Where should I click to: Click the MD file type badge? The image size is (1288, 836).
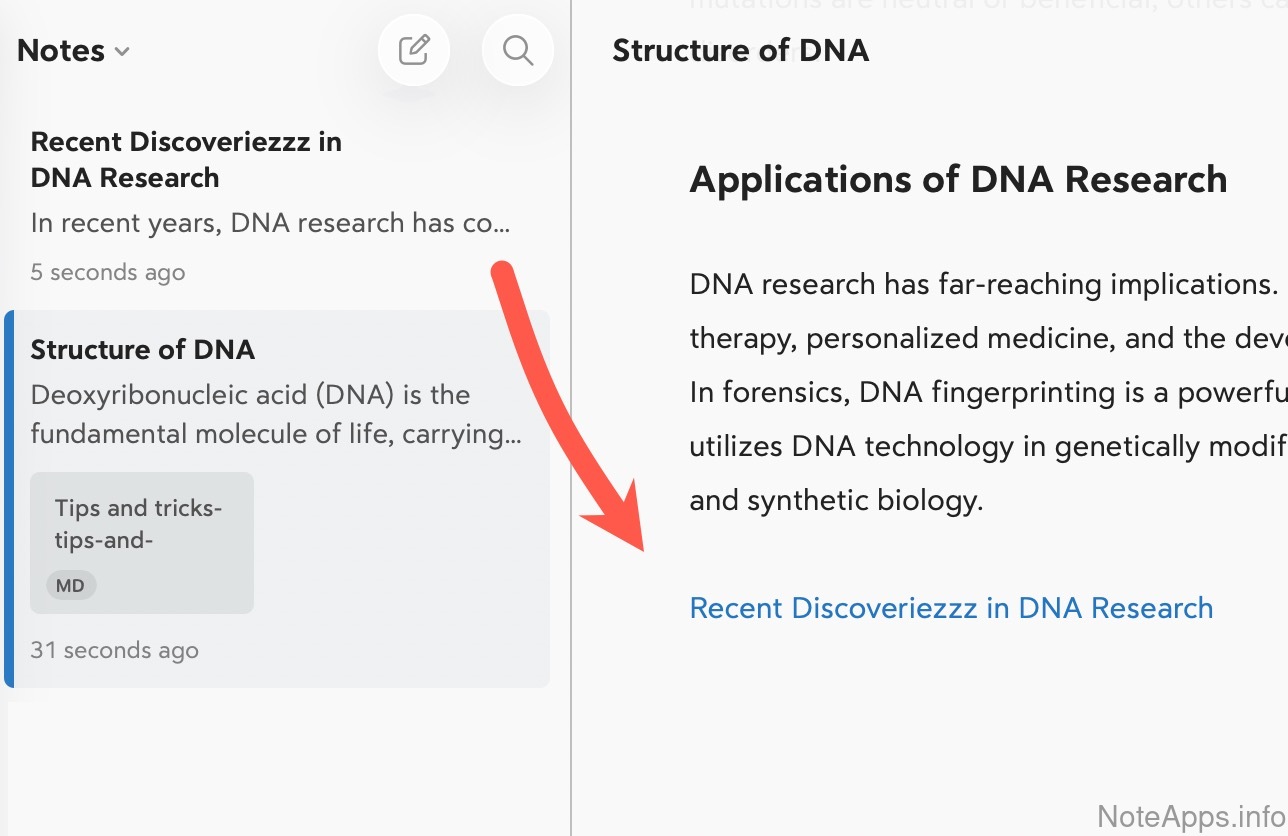click(70, 585)
